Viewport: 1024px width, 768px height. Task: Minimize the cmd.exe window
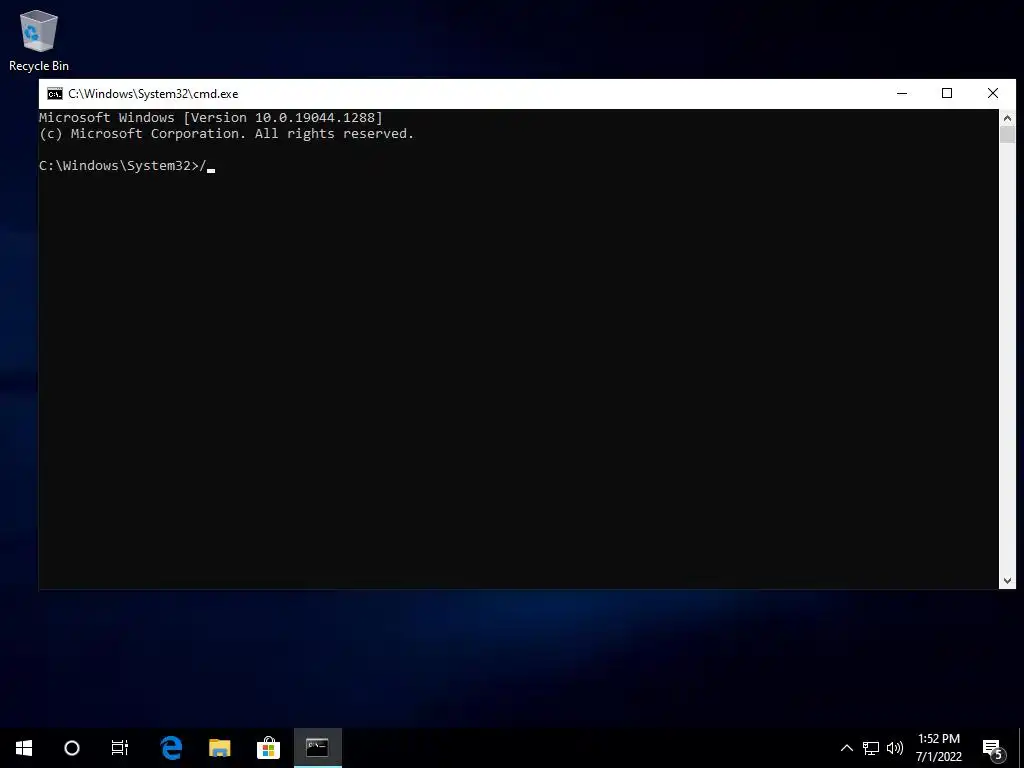[902, 93]
